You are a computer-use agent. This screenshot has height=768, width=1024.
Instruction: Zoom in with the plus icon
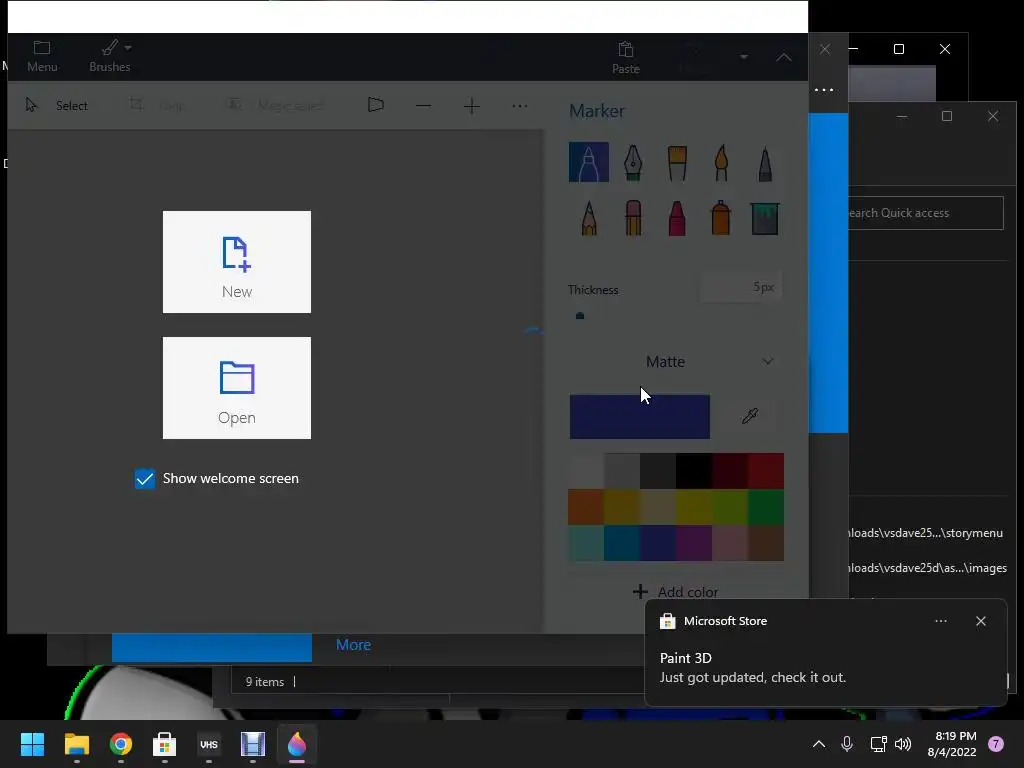tap(472, 106)
